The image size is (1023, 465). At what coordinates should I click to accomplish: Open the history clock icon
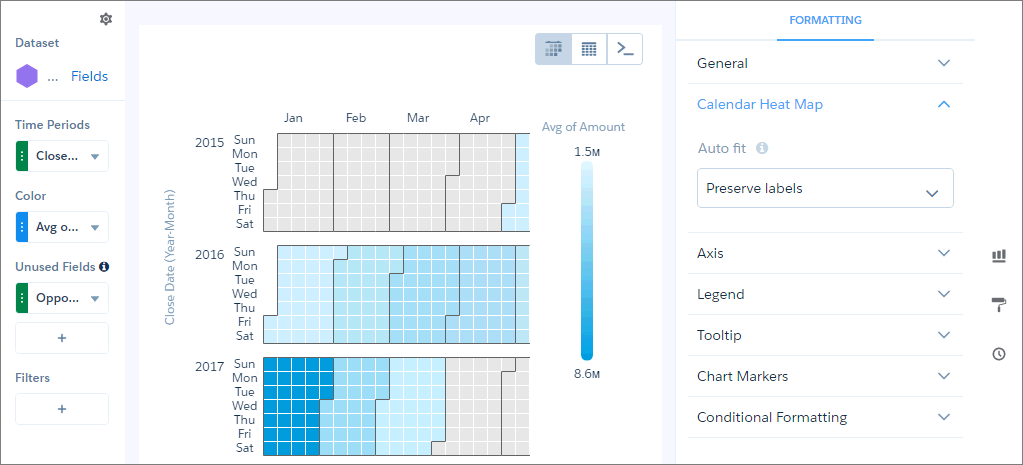tap(999, 353)
